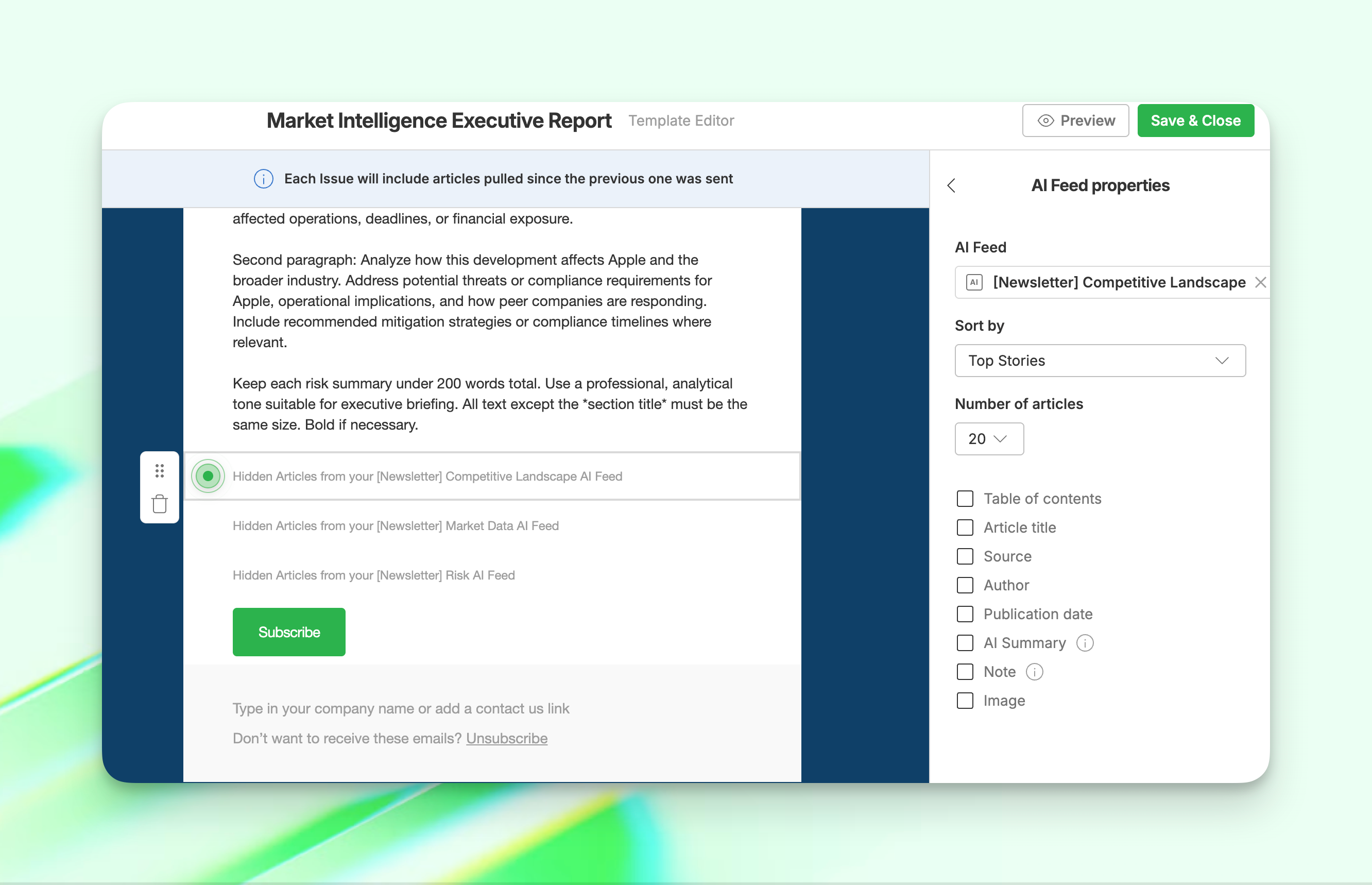Click the green dot on Competitive Landscape block
Image resolution: width=1372 pixels, height=885 pixels.
coord(208,476)
